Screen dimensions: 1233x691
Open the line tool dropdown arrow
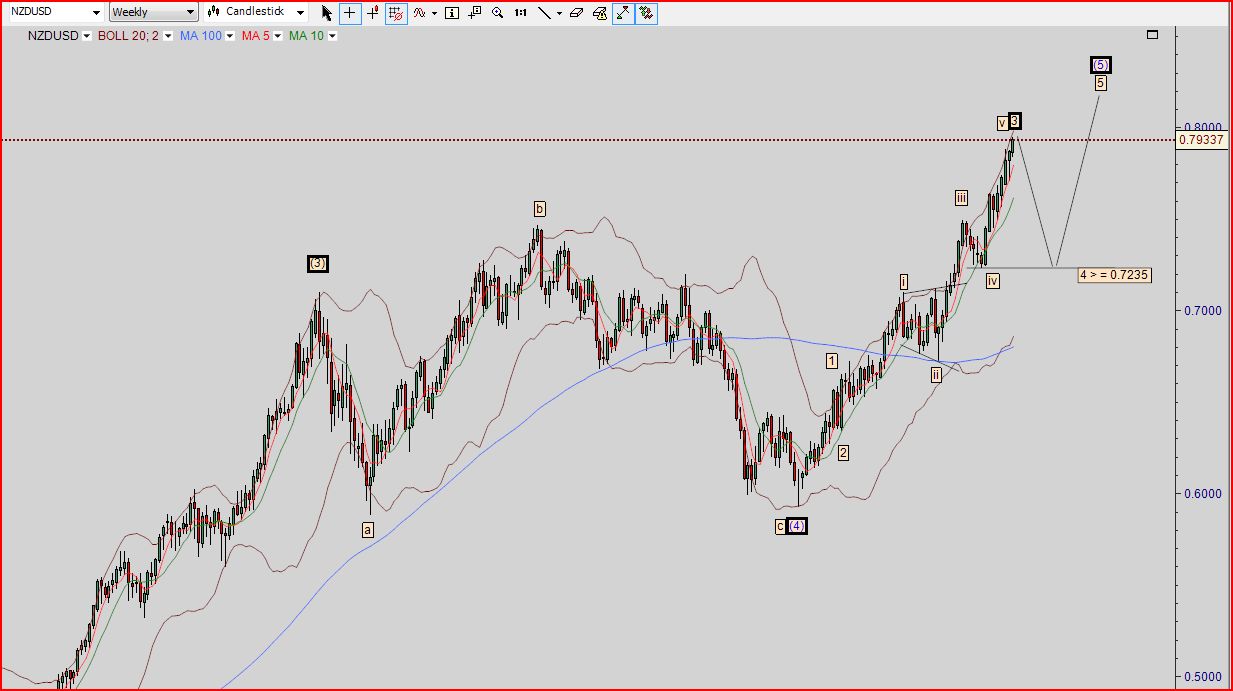coord(559,13)
